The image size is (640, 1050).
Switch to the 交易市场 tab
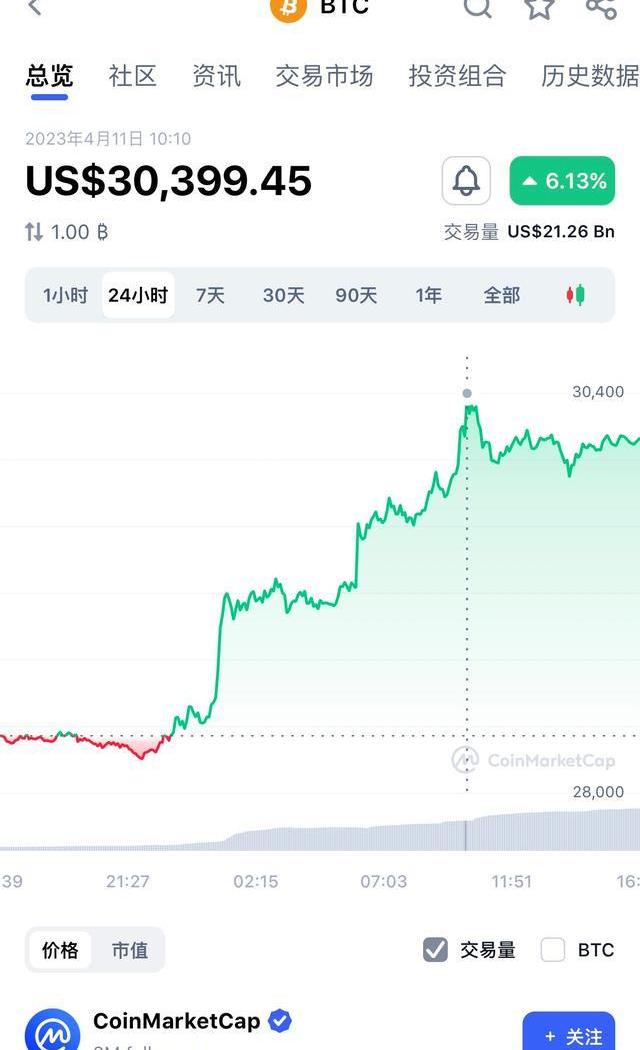point(324,76)
